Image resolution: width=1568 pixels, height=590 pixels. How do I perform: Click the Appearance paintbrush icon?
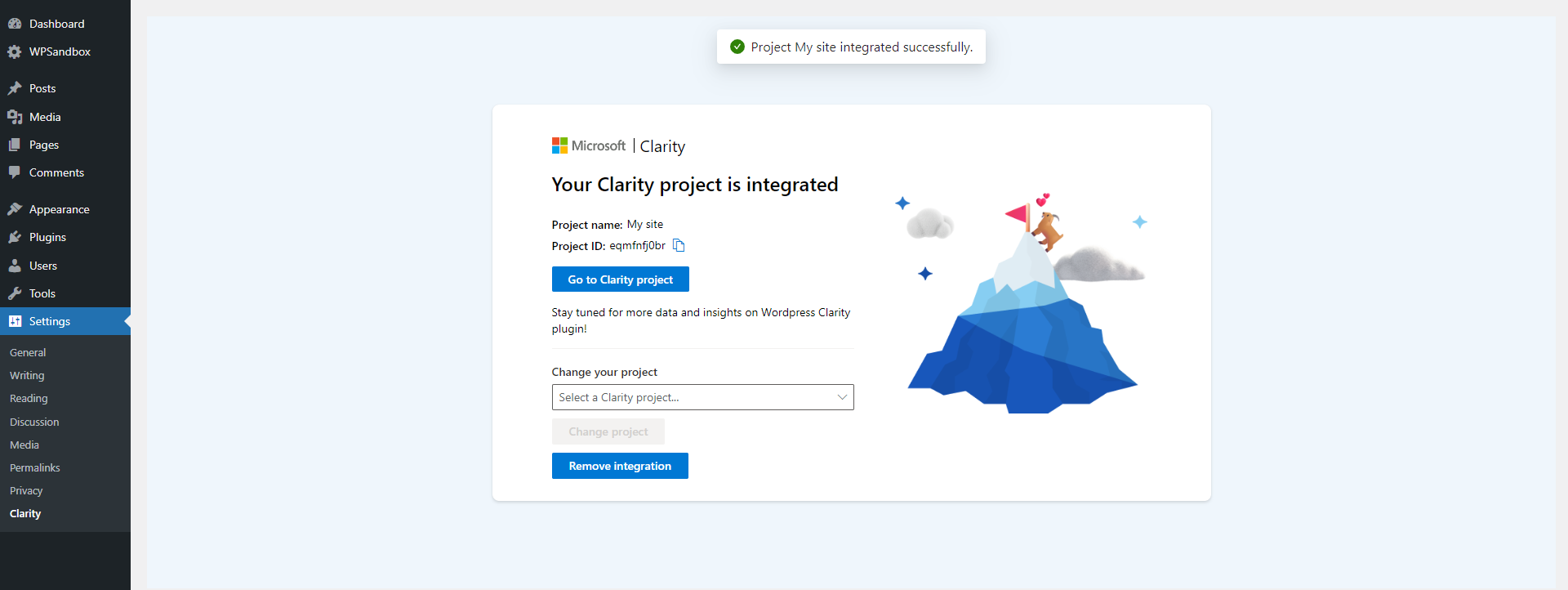click(x=15, y=209)
